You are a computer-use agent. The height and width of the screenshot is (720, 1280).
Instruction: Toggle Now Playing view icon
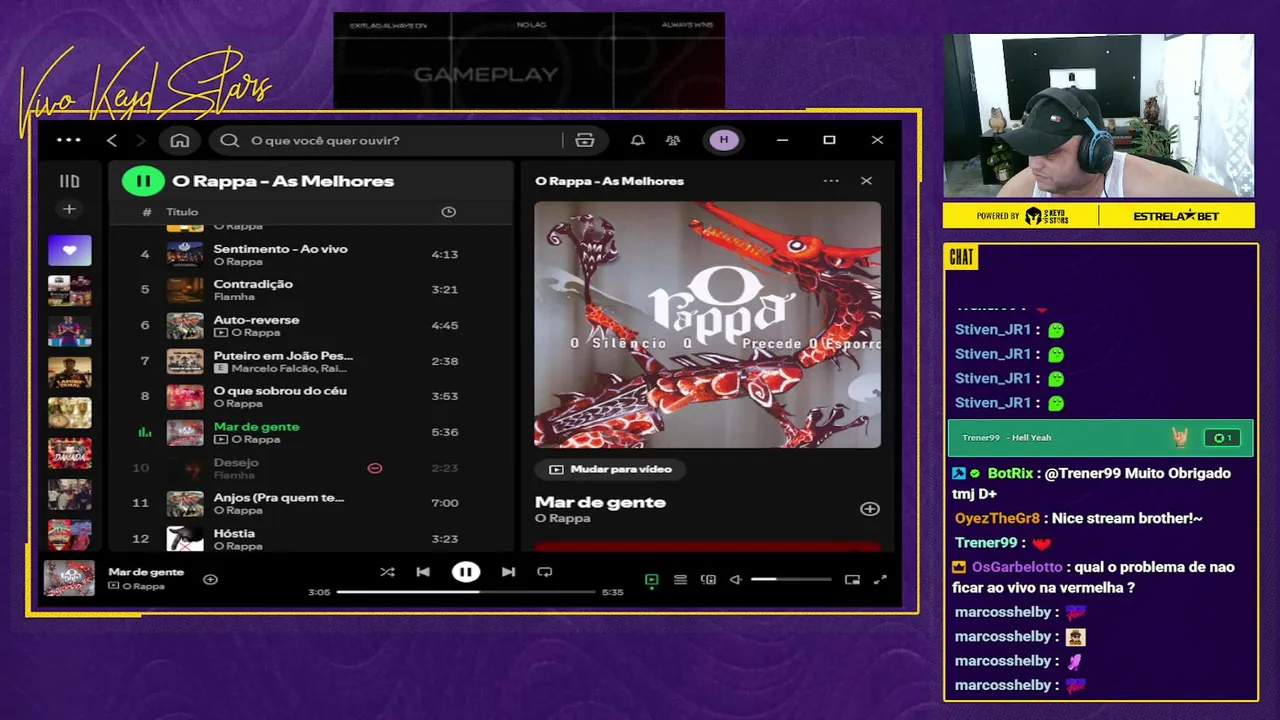click(652, 579)
